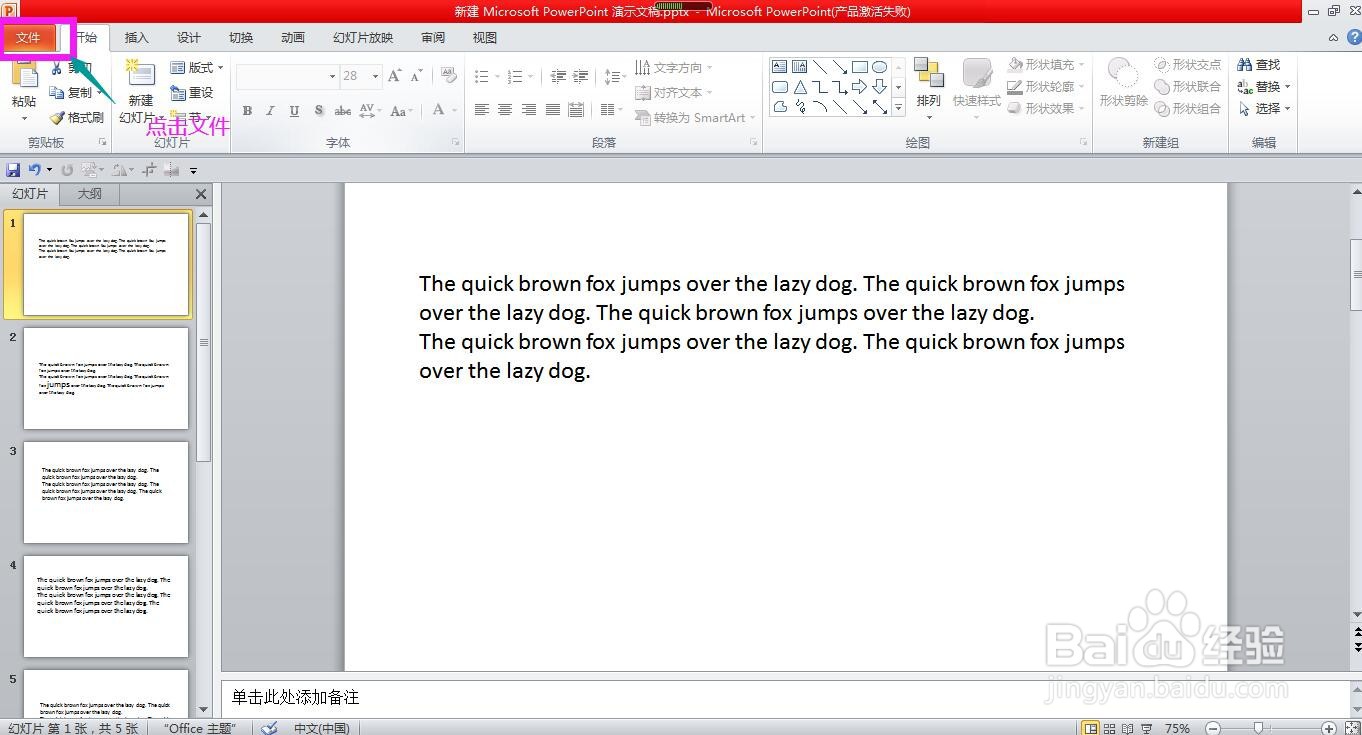This screenshot has width=1362, height=735.
Task: Switch to slide sorter view icon
Action: [x=1110, y=728]
